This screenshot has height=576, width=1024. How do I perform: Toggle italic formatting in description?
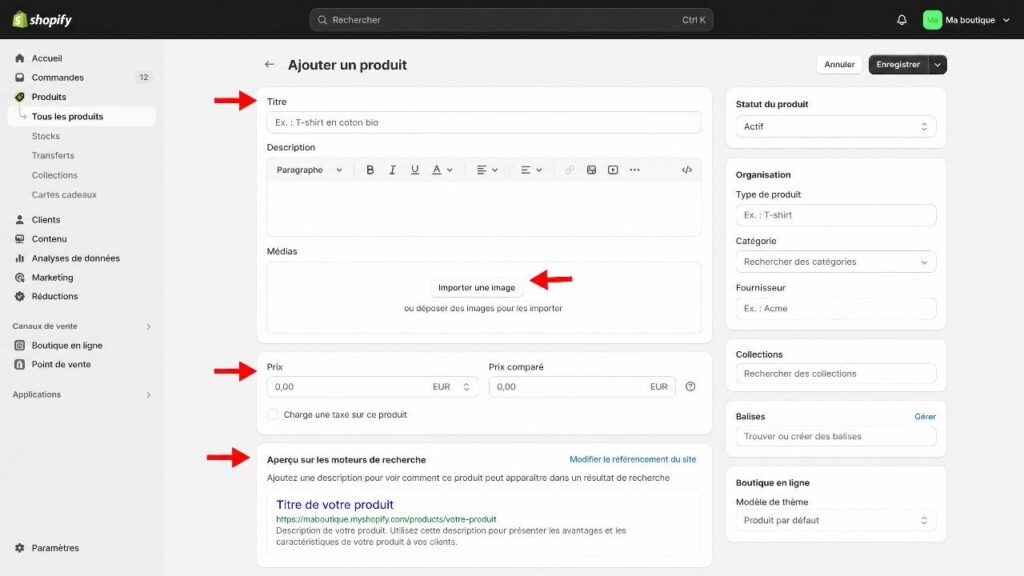(x=392, y=170)
